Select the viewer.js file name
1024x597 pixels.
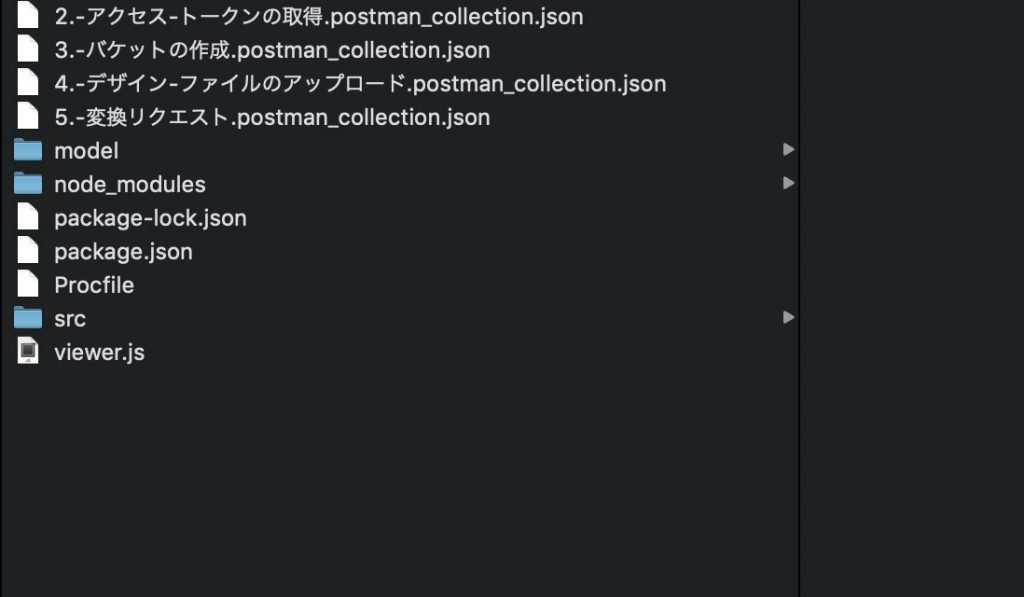click(99, 353)
